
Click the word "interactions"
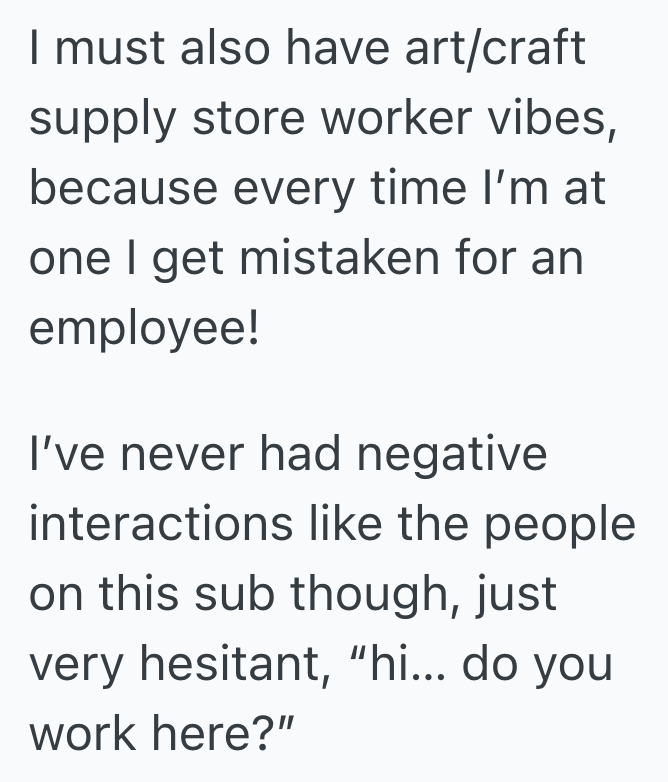click(162, 525)
